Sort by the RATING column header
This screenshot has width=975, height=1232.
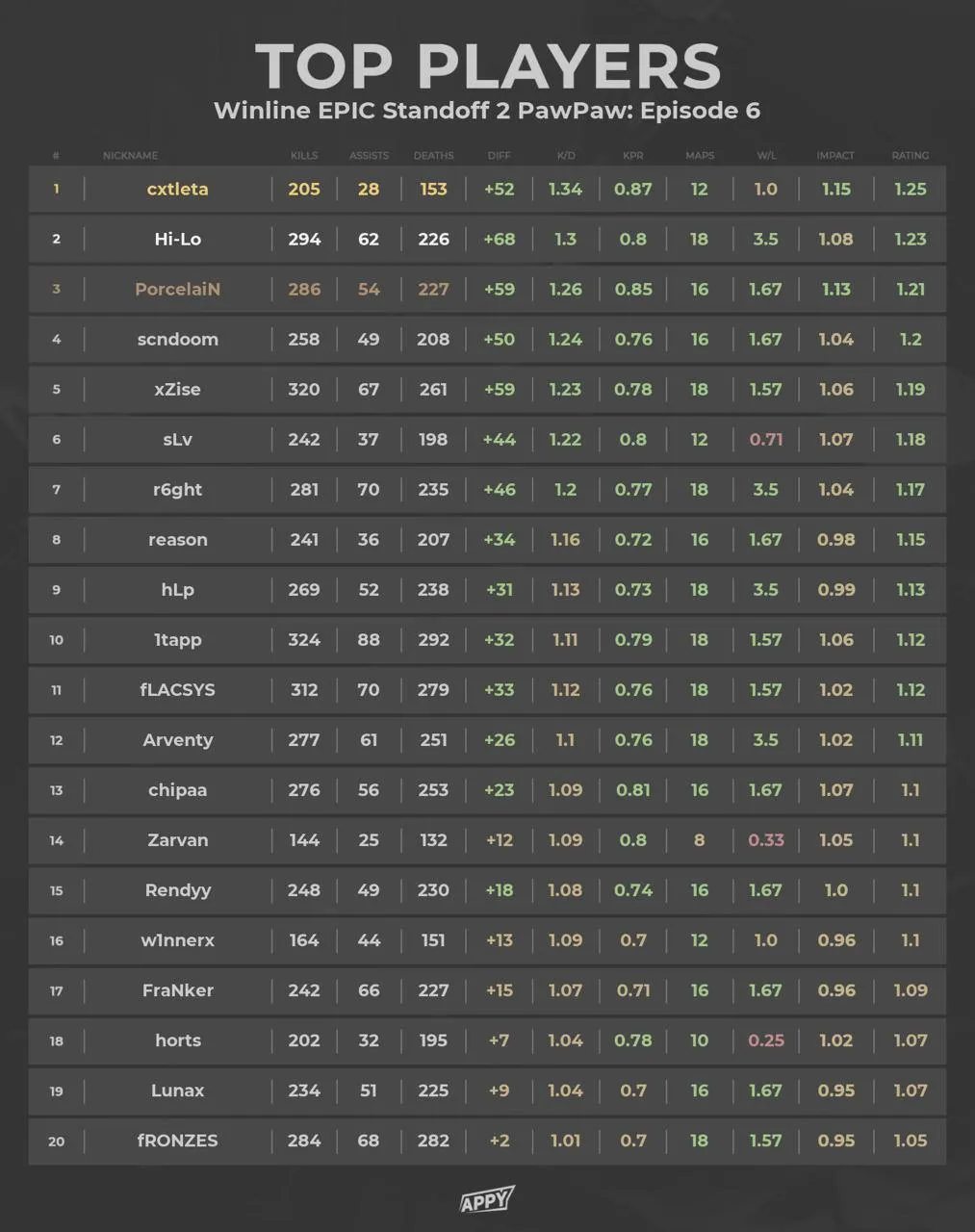coord(910,155)
